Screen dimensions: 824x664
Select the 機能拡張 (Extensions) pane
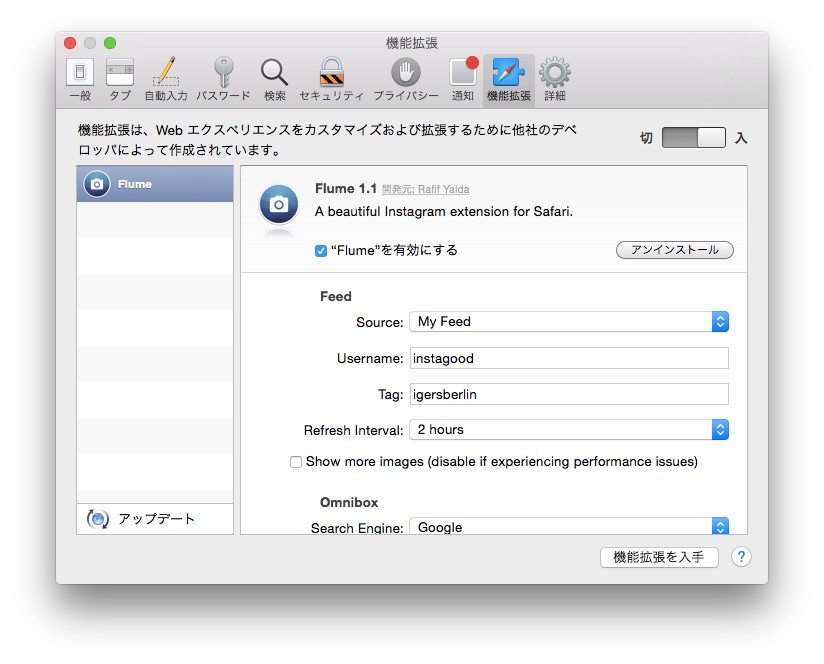coord(509,79)
